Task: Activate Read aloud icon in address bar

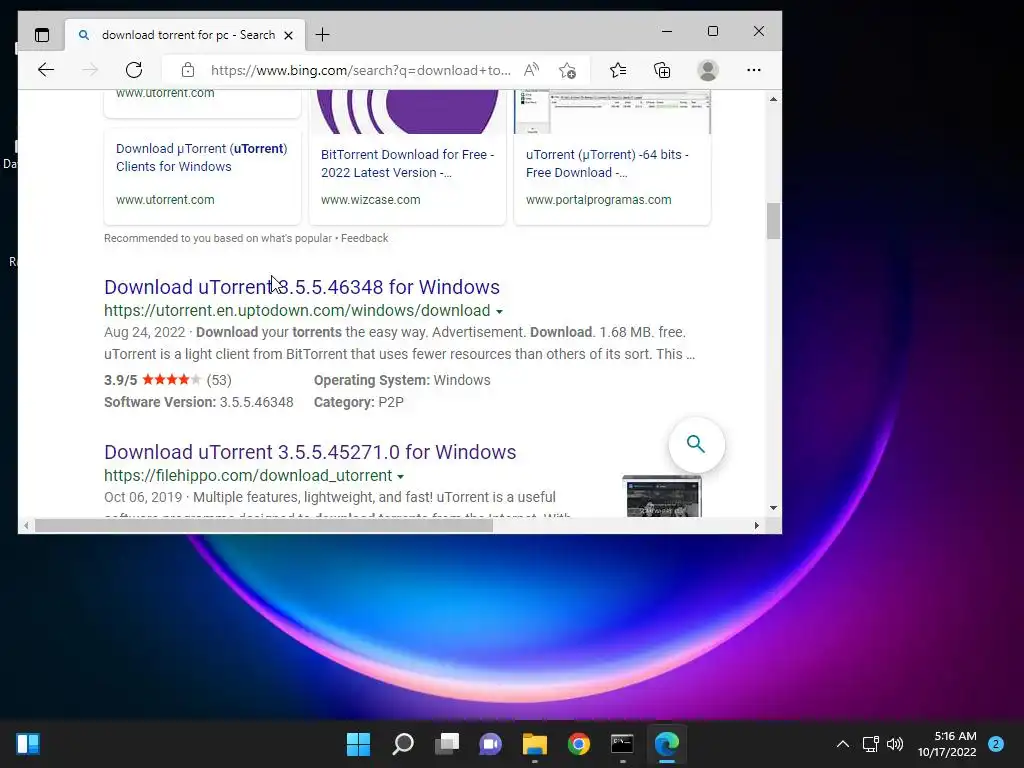Action: click(x=532, y=70)
